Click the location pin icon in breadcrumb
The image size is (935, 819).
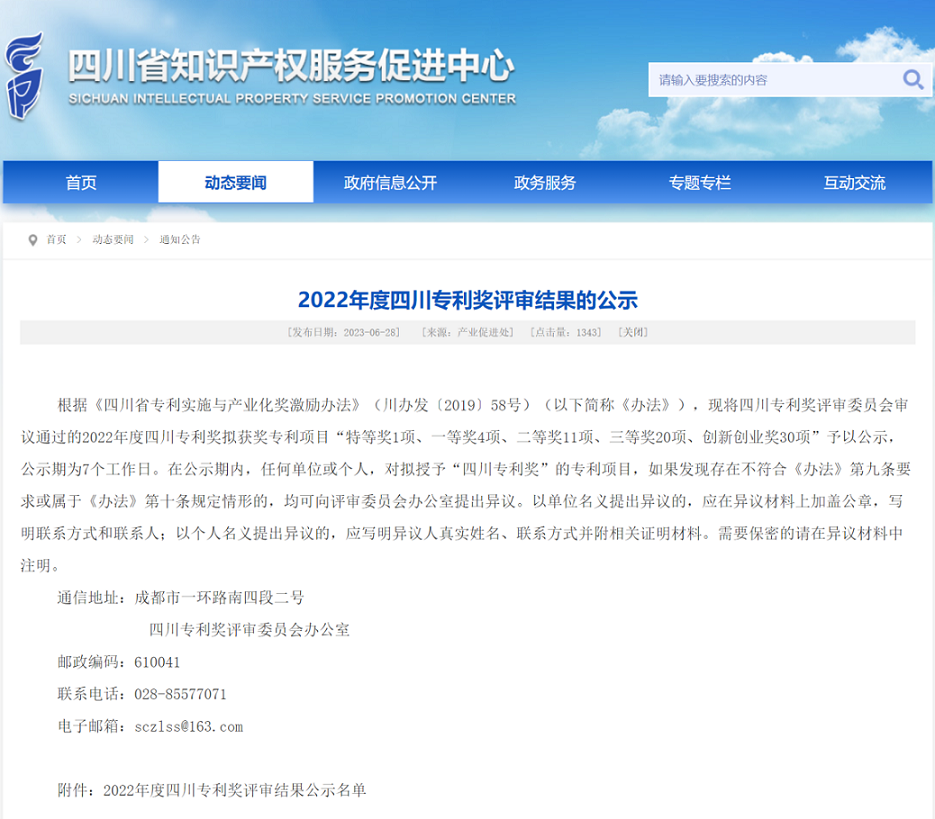33,240
